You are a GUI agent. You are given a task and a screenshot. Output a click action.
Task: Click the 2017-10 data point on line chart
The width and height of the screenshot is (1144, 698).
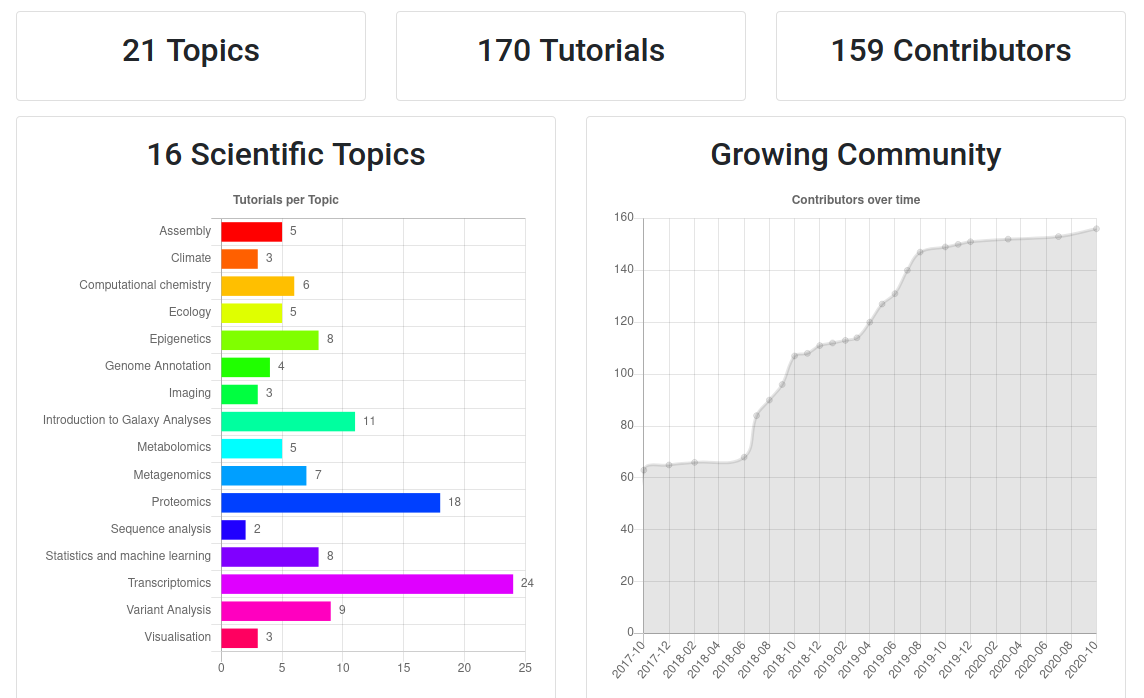coord(644,470)
